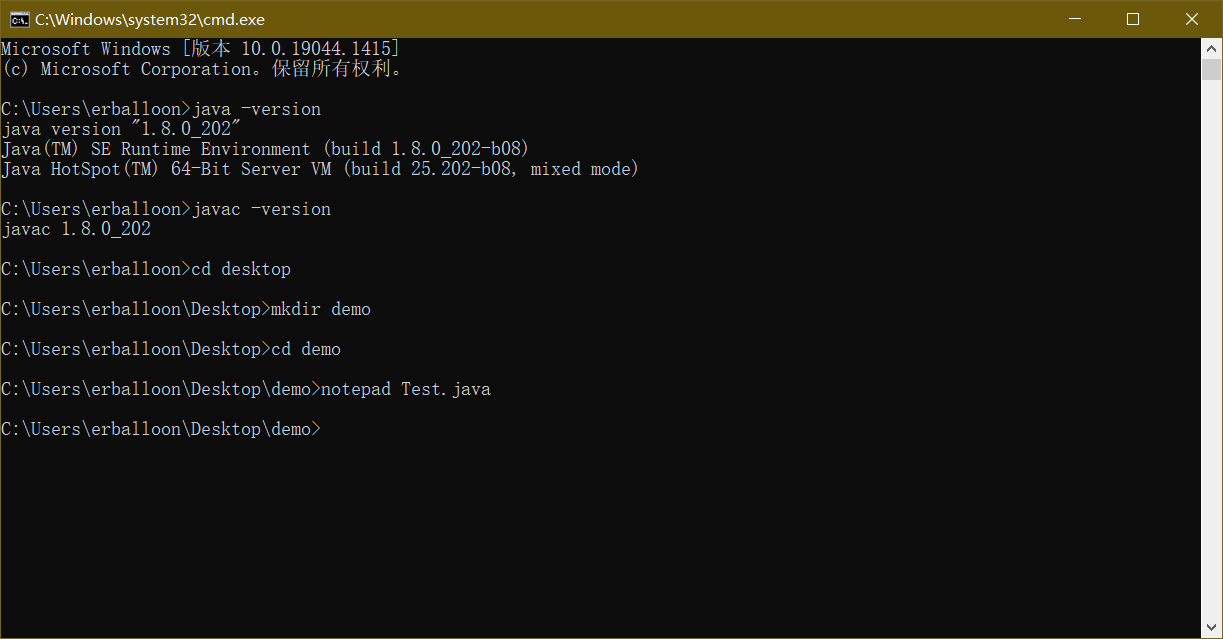Click the title bar text C:\Windows\system32\cmd.exe
Screen dimensions: 1223x639
coord(150,19)
